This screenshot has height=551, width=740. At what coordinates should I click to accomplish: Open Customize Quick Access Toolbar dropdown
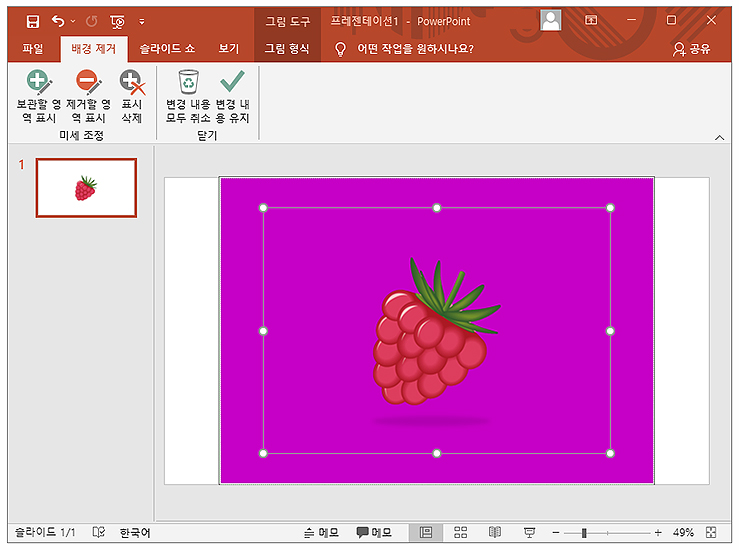142,22
